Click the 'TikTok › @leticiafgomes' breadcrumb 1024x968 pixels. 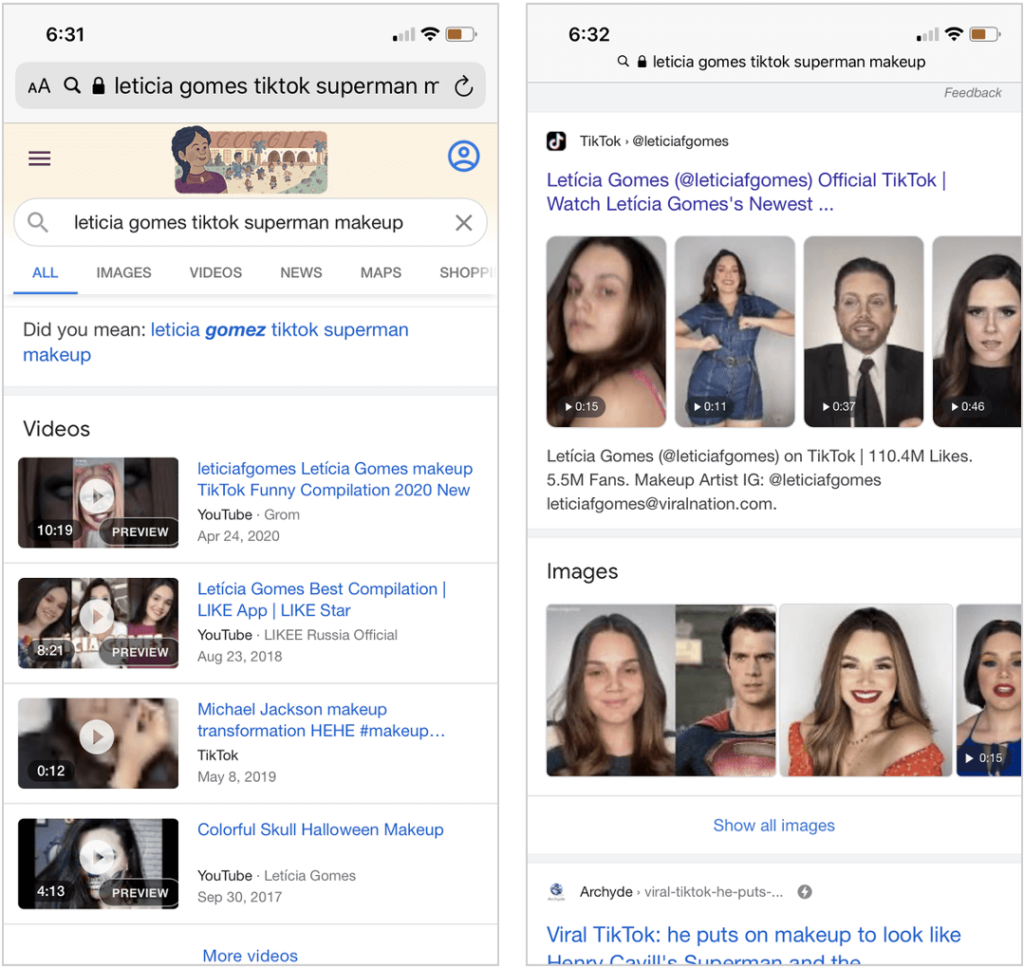pyautogui.click(x=654, y=141)
